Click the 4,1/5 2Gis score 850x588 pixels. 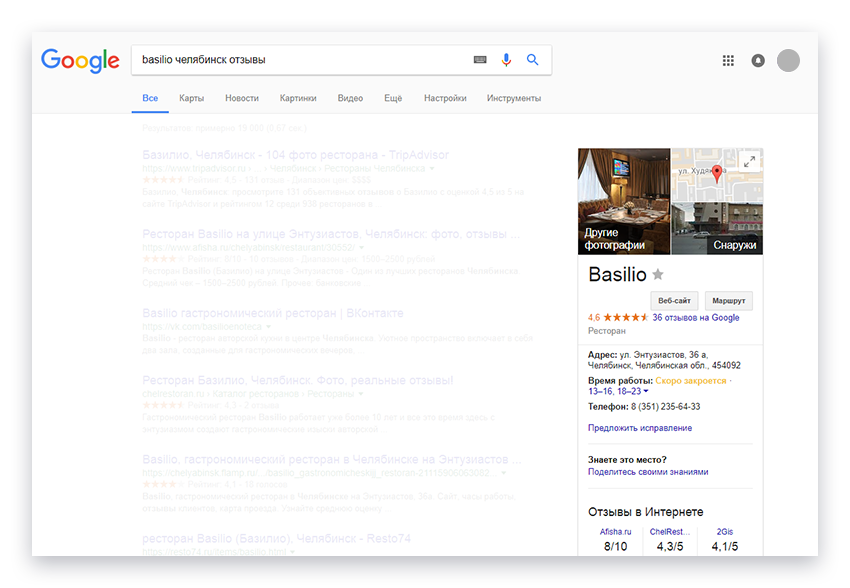click(x=725, y=546)
